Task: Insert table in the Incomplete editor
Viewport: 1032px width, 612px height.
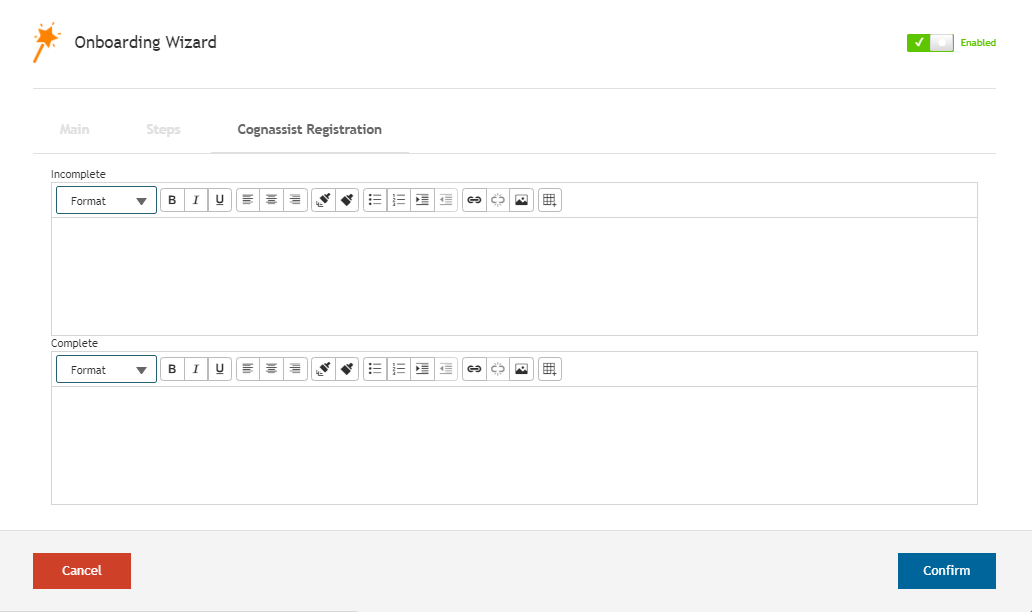Action: point(549,200)
